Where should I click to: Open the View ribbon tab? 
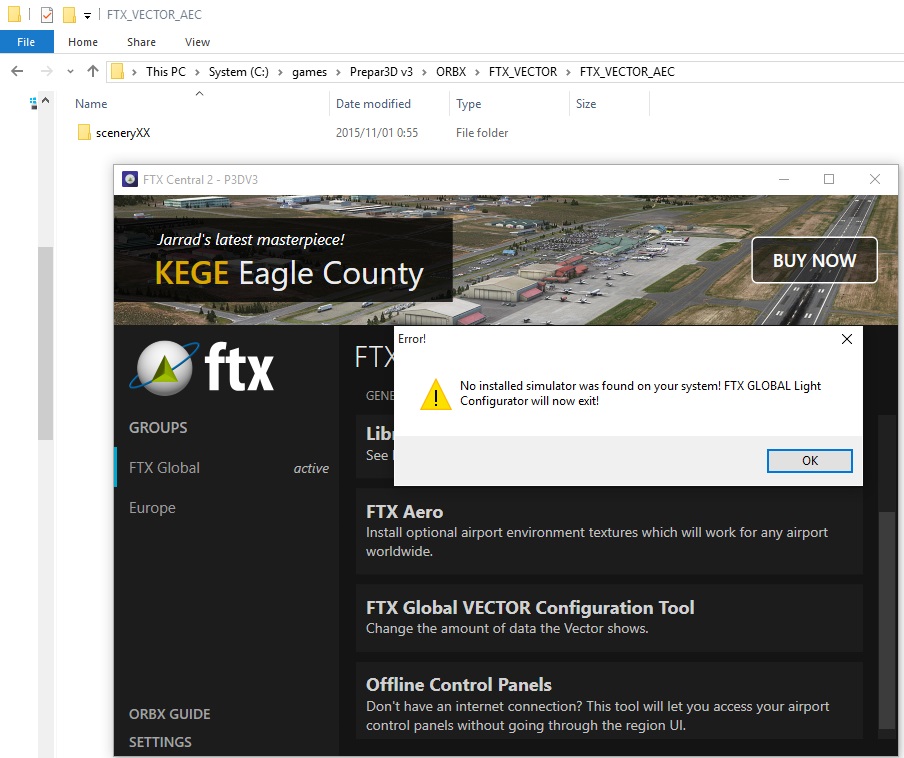click(x=196, y=41)
